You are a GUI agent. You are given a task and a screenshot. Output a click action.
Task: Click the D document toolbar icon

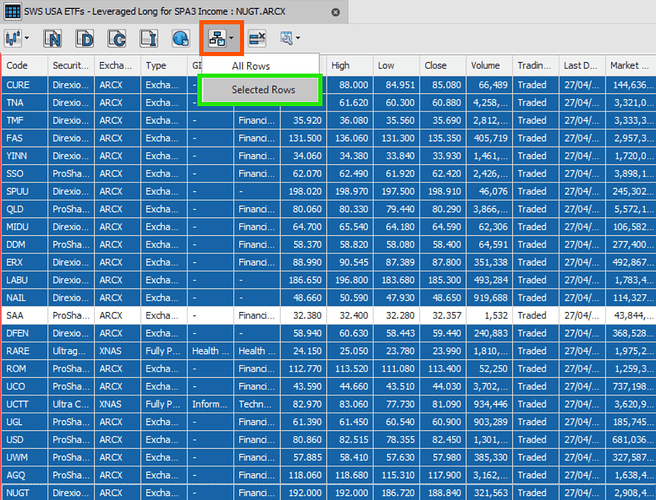click(85, 38)
